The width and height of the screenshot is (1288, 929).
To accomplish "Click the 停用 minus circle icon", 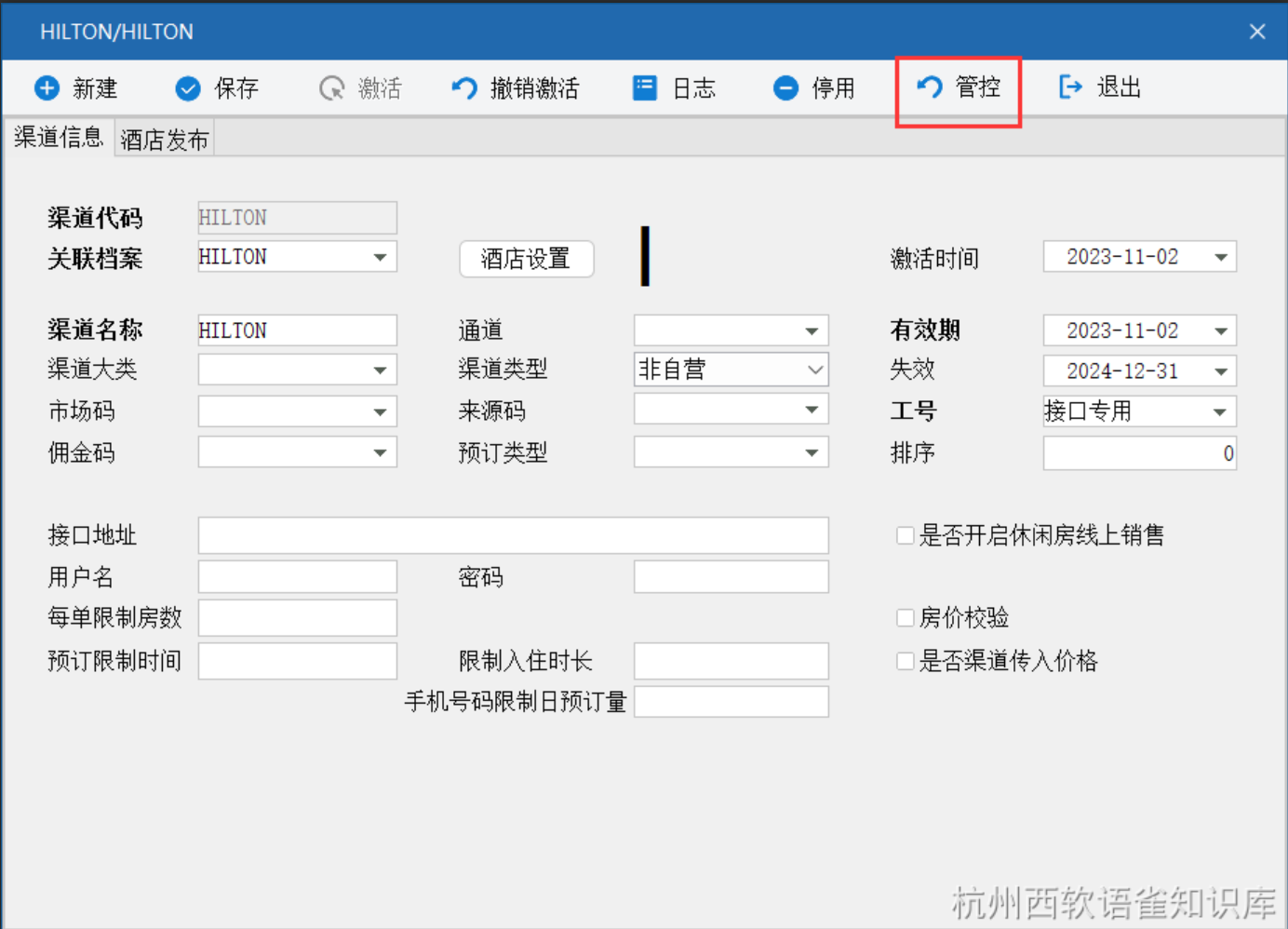I will tap(785, 88).
